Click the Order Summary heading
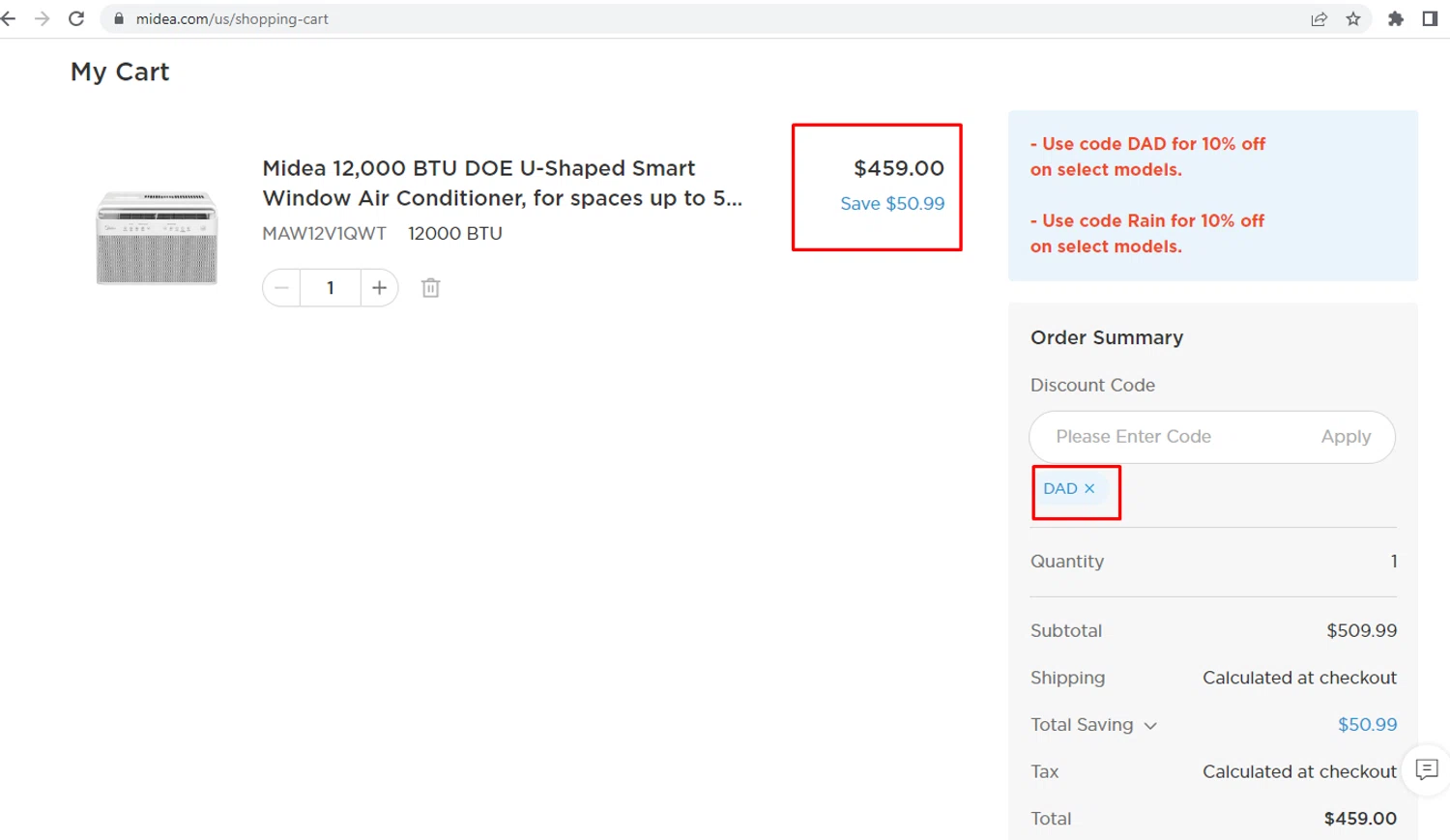 (x=1107, y=337)
